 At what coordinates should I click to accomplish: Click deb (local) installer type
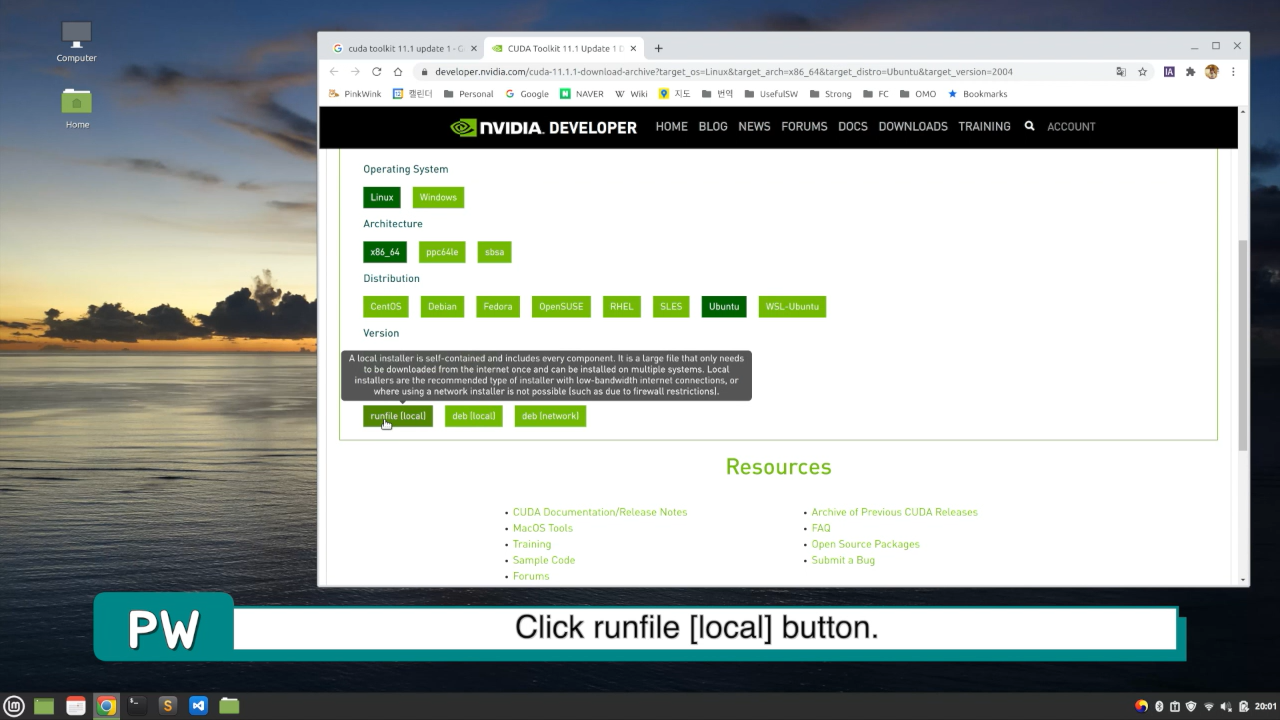[x=473, y=416]
